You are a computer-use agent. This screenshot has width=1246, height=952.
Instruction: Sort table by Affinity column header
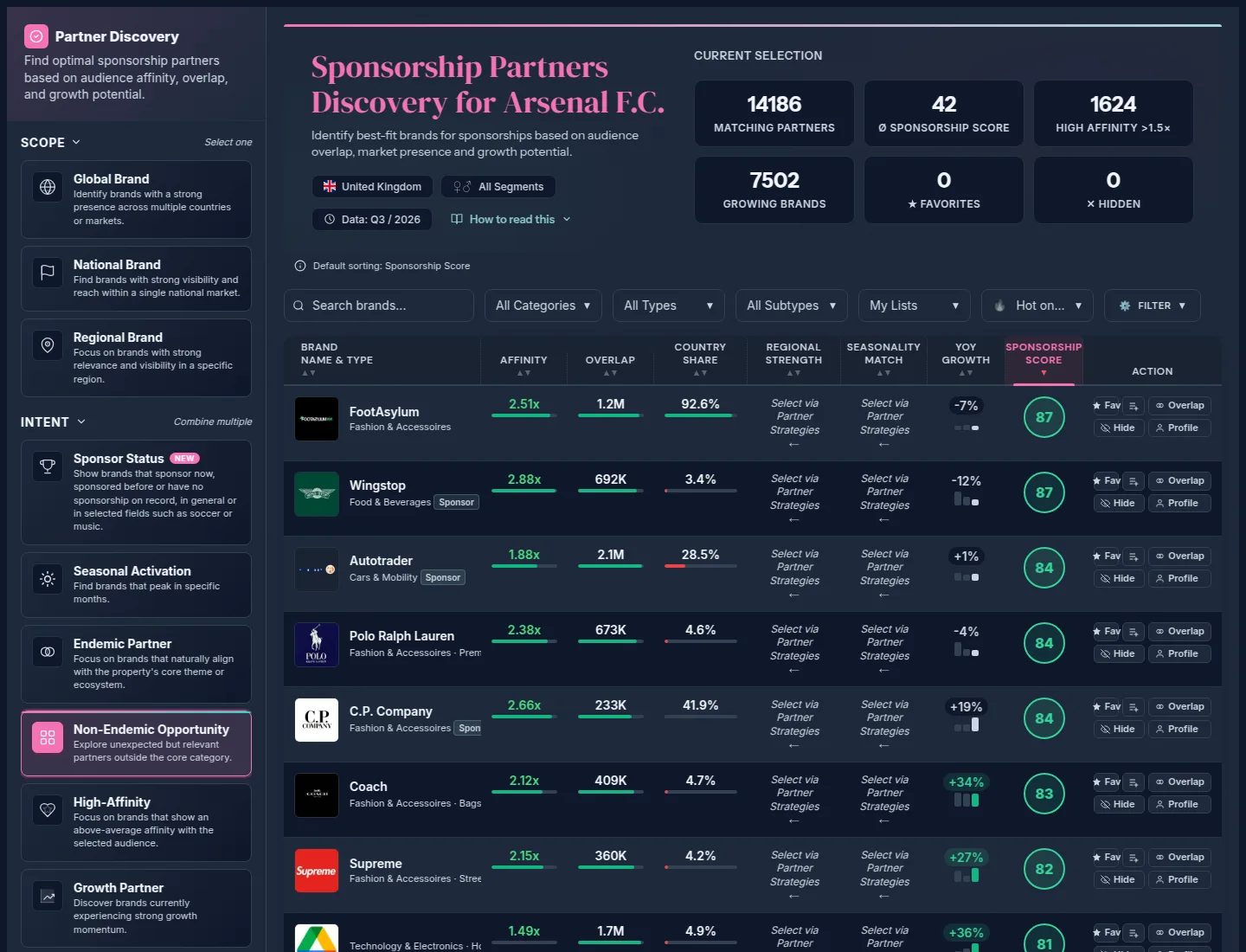pos(523,360)
